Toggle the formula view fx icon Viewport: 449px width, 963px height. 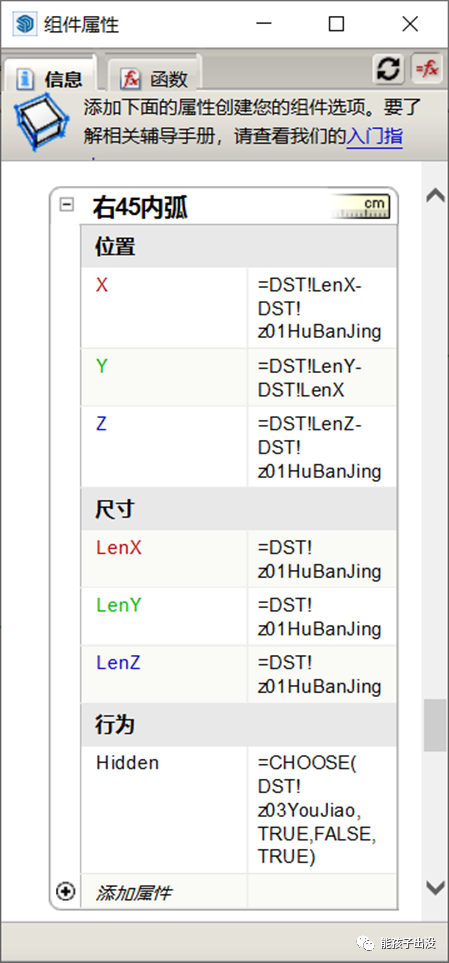pyautogui.click(x=427, y=69)
